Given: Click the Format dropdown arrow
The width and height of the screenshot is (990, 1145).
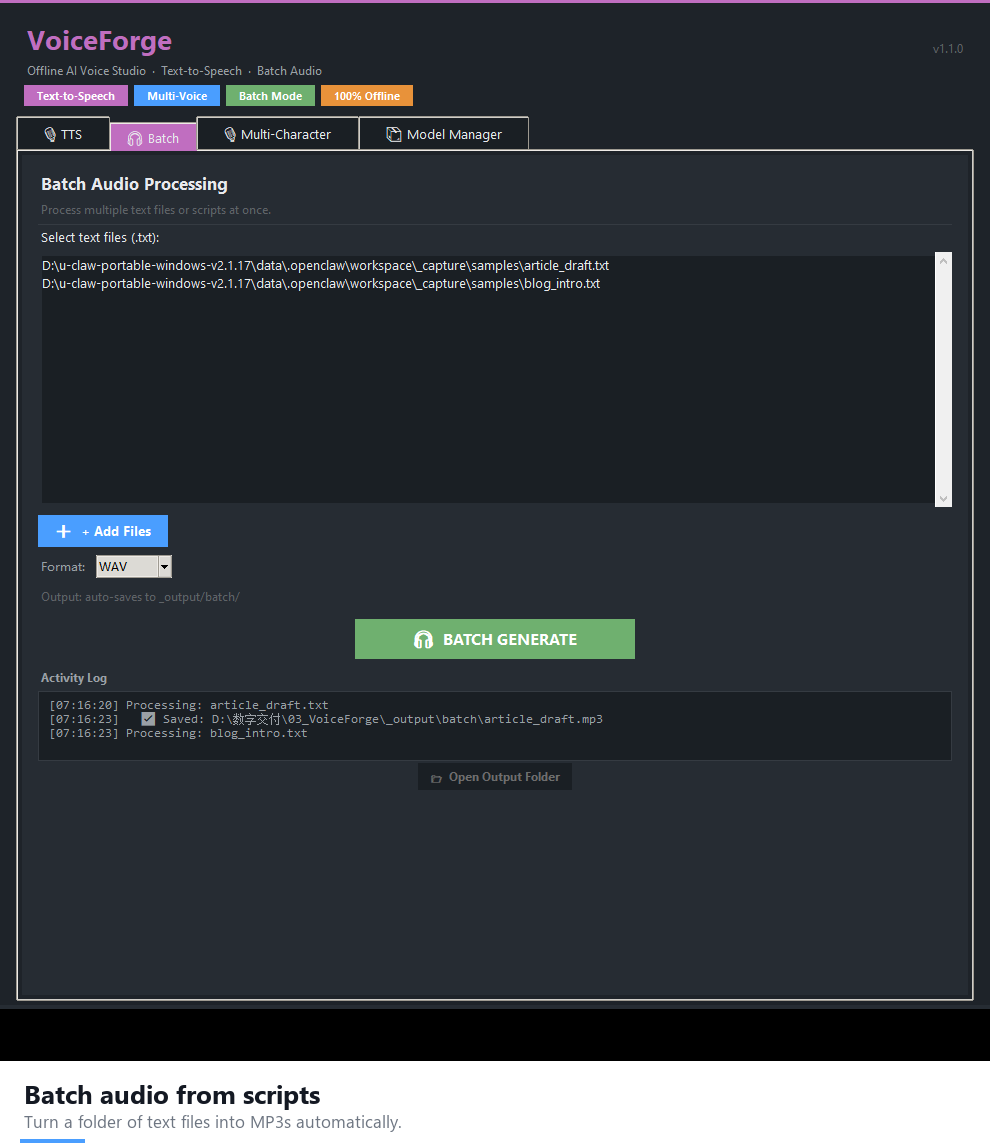Looking at the screenshot, I should coord(165,567).
